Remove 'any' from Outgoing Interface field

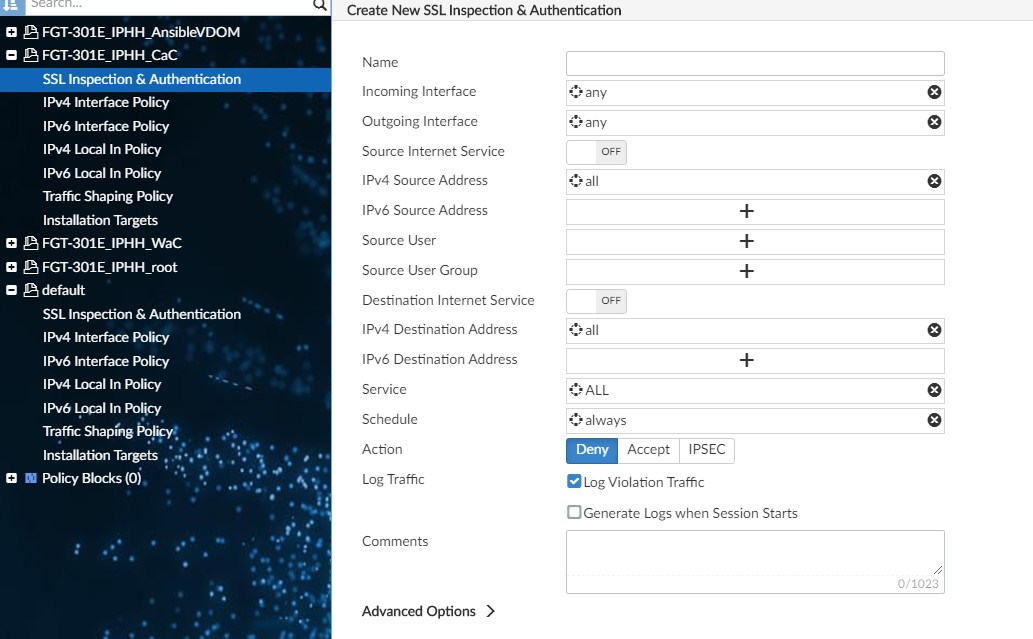coord(934,122)
